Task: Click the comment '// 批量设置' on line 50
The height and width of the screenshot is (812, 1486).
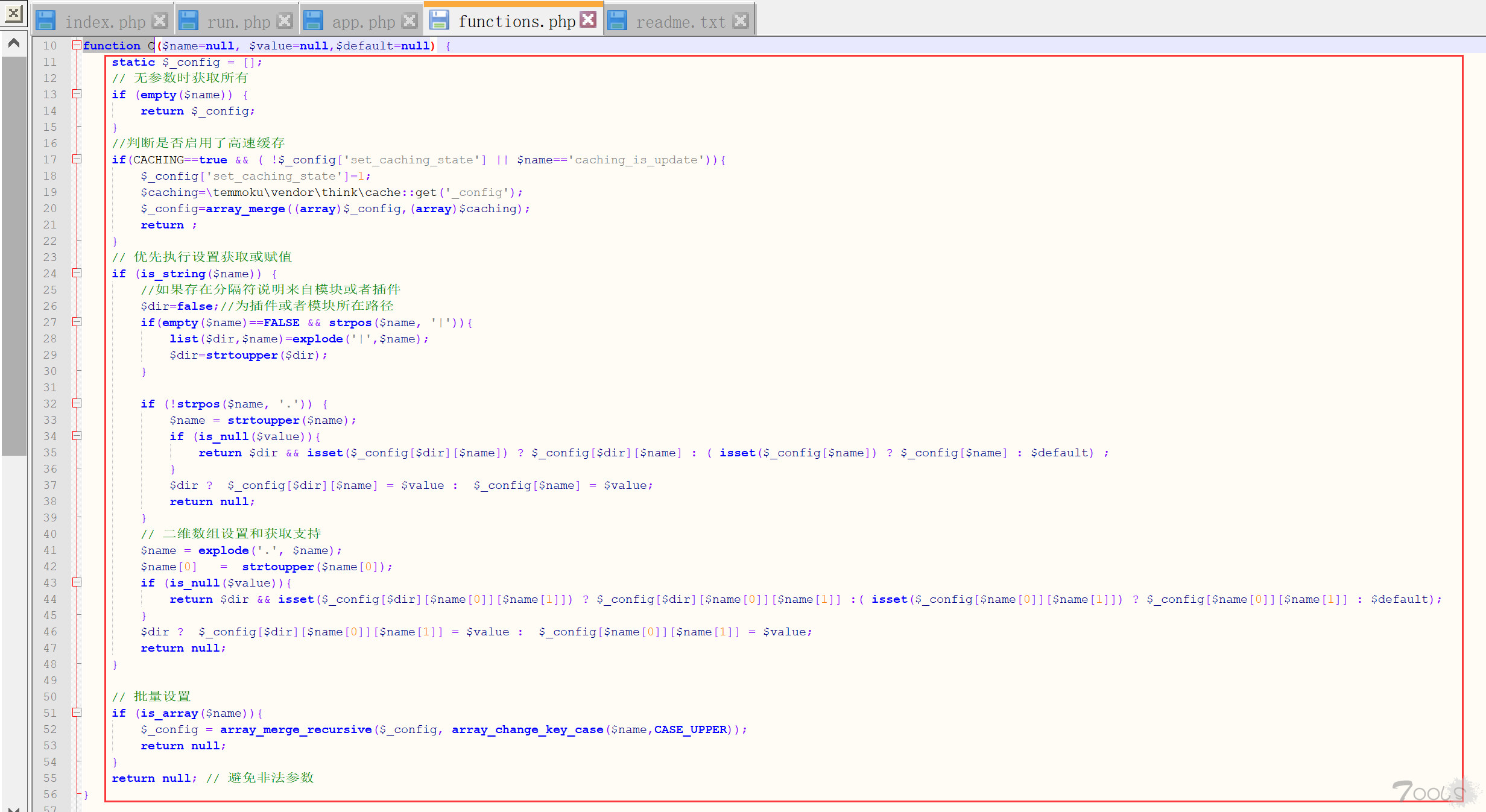Action: (x=151, y=696)
